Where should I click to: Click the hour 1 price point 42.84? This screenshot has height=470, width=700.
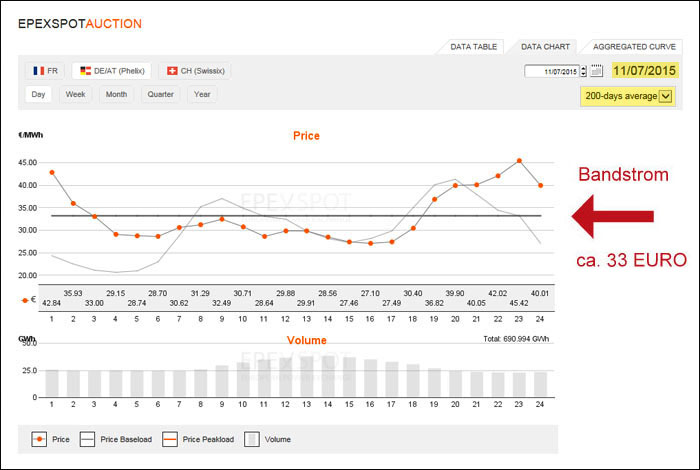(52, 172)
